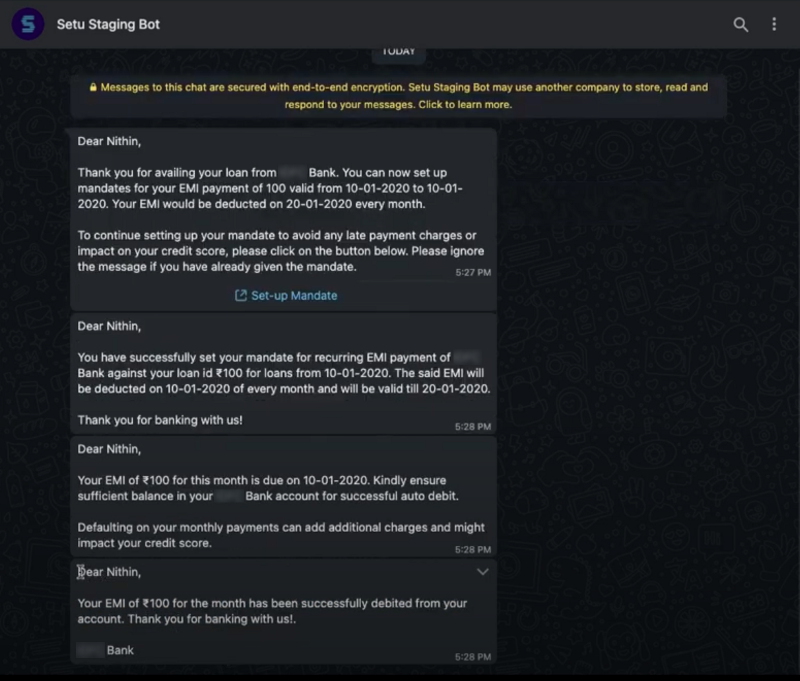Click the "Dear Nithin," greeting in the first message

[109, 141]
